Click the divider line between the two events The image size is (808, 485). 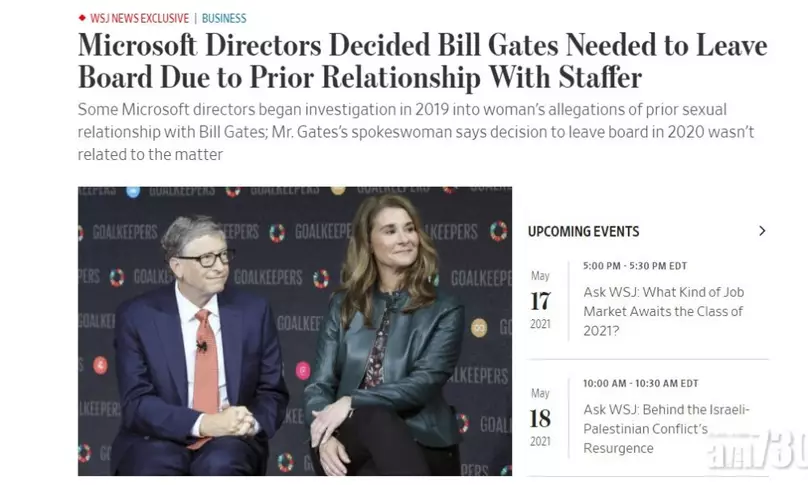(648, 359)
